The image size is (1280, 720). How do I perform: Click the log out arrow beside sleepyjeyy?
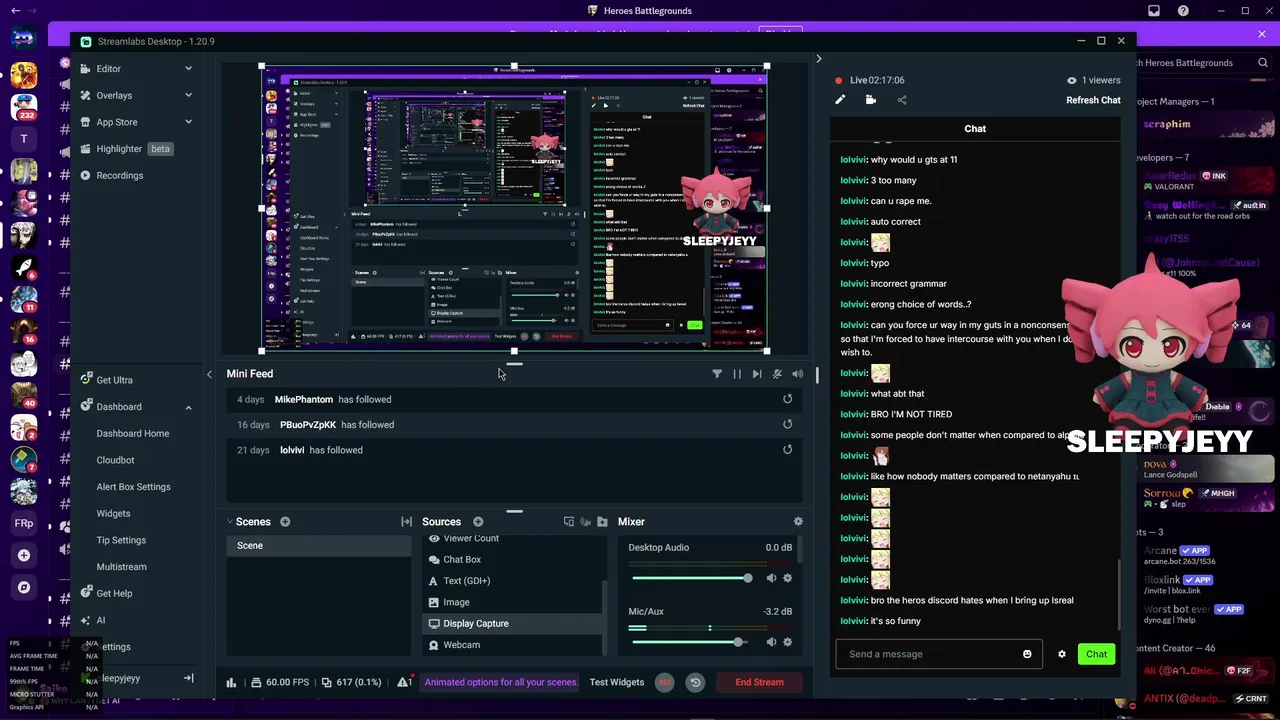[188, 678]
